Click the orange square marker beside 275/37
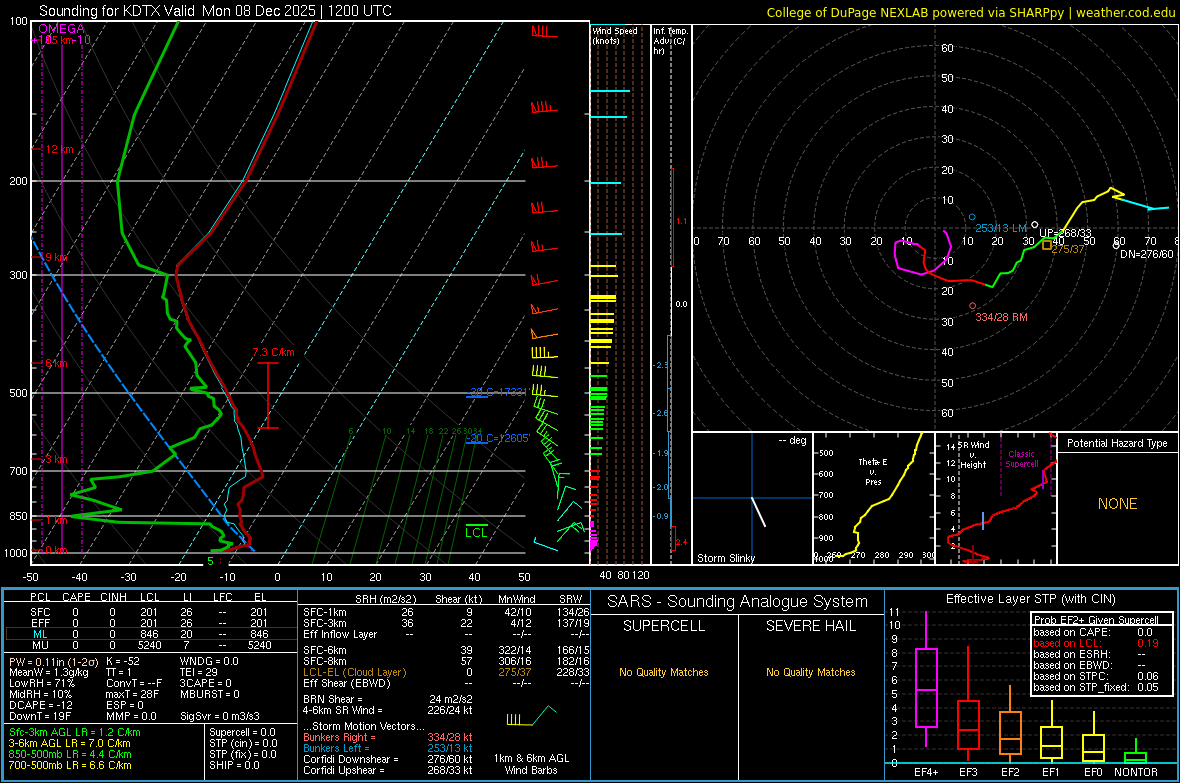Screen dimensions: 1180x783 pos(1047,245)
